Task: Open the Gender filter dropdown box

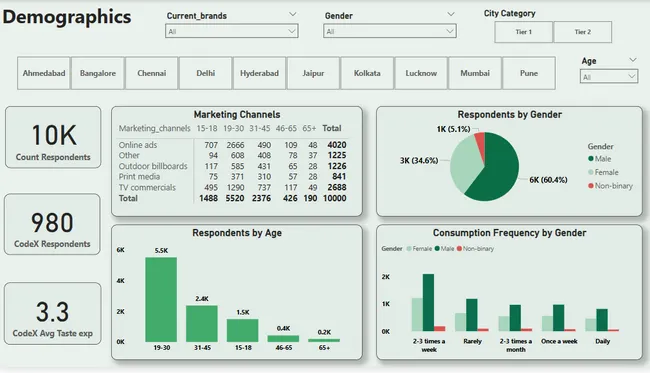Action: tap(390, 31)
